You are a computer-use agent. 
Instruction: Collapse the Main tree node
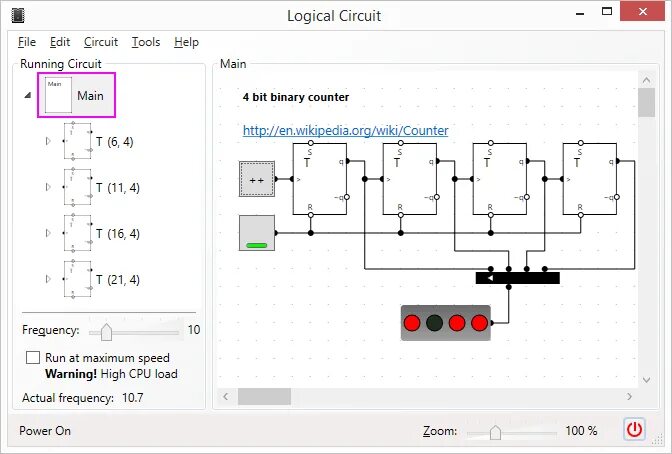pos(28,95)
